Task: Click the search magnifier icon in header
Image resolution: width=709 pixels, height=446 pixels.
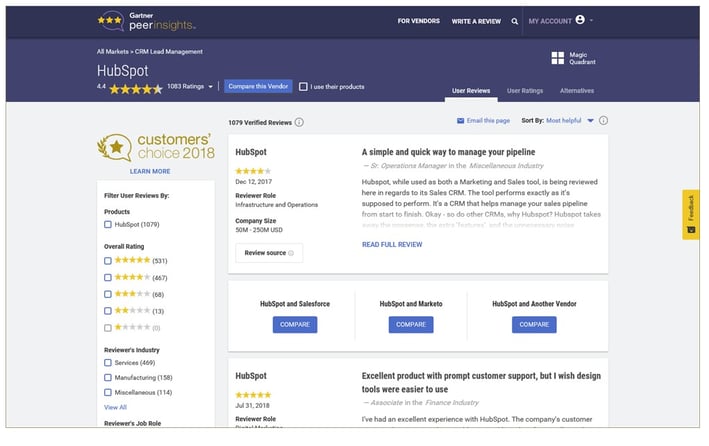Action: [515, 21]
